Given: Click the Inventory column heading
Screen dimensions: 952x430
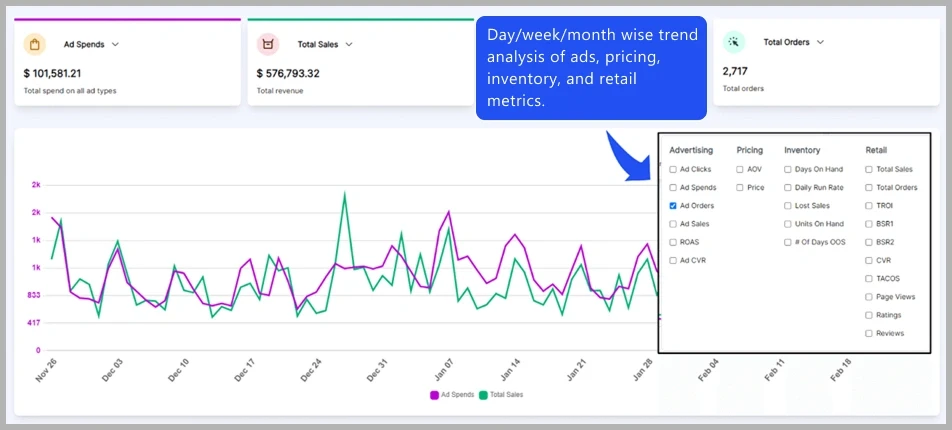Looking at the screenshot, I should coord(802,150).
